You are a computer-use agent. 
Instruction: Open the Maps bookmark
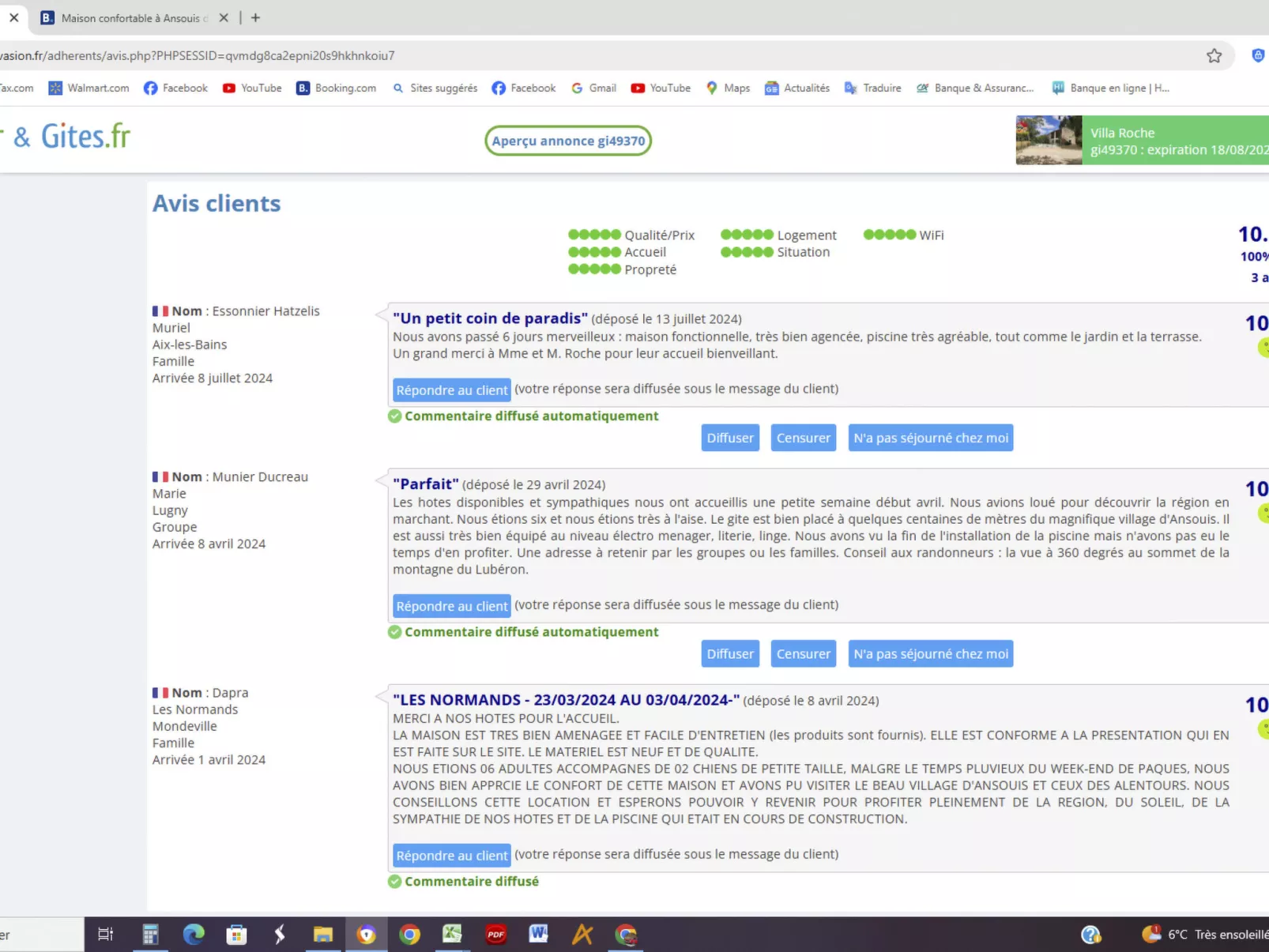point(728,88)
